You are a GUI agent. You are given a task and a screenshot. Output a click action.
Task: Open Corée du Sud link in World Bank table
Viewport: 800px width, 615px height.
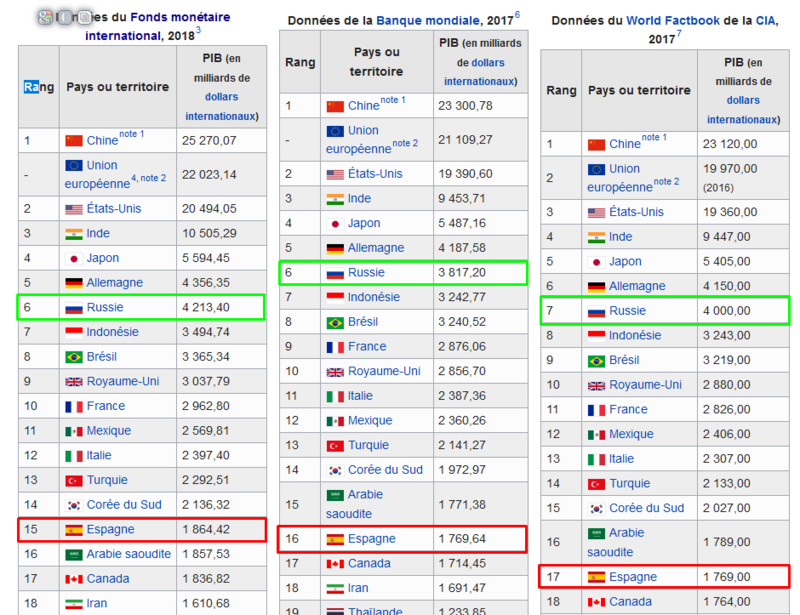(385, 470)
